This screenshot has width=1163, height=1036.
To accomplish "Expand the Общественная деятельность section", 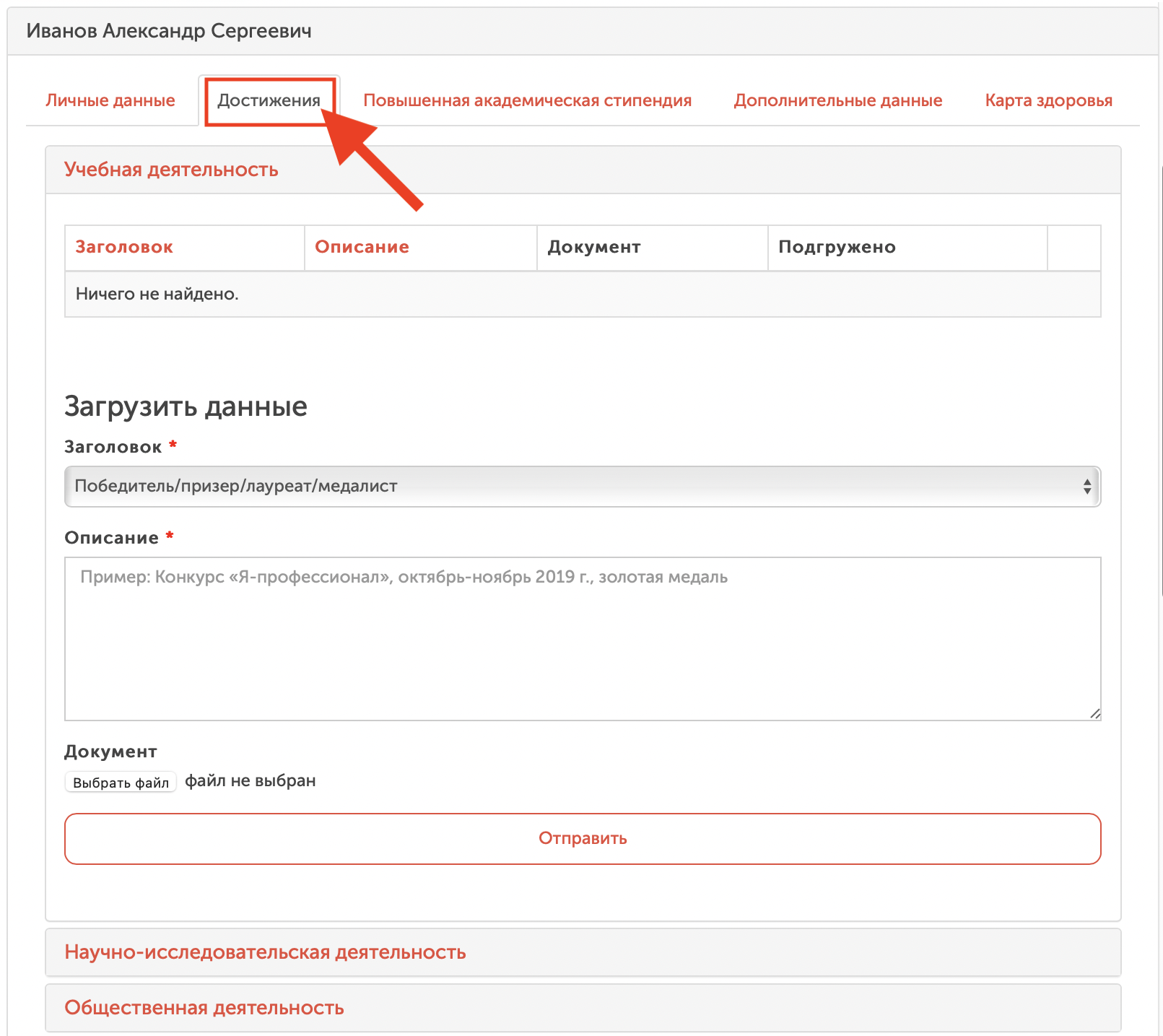I will point(204,1008).
